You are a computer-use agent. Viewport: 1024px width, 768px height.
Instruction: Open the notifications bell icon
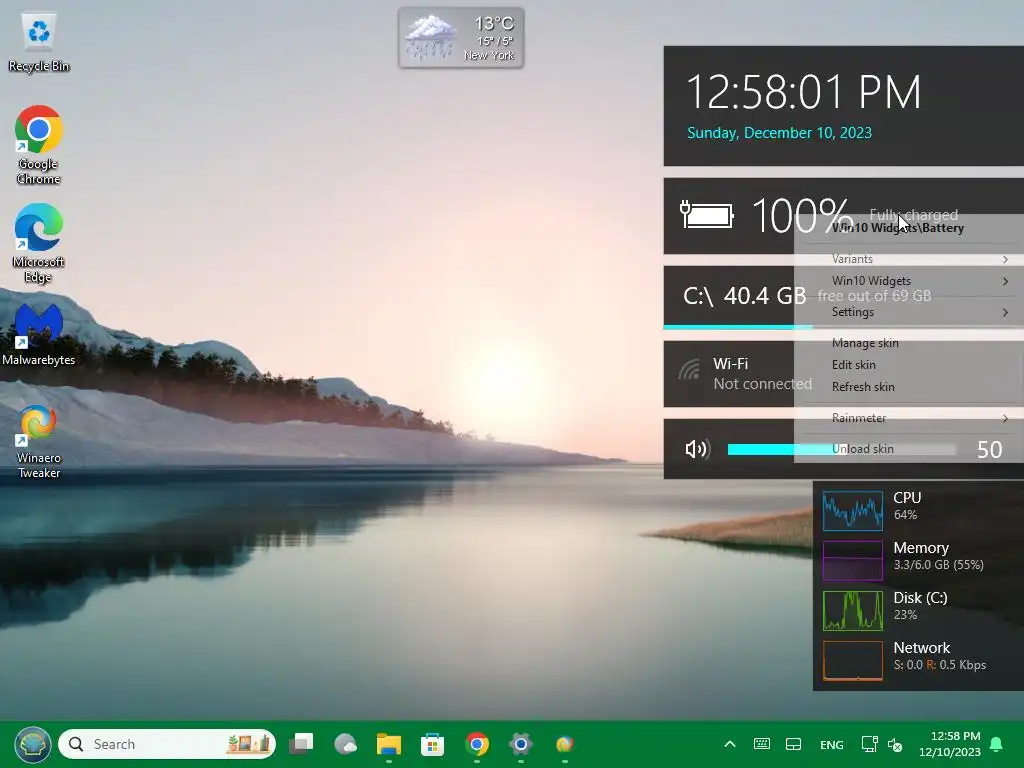point(997,744)
